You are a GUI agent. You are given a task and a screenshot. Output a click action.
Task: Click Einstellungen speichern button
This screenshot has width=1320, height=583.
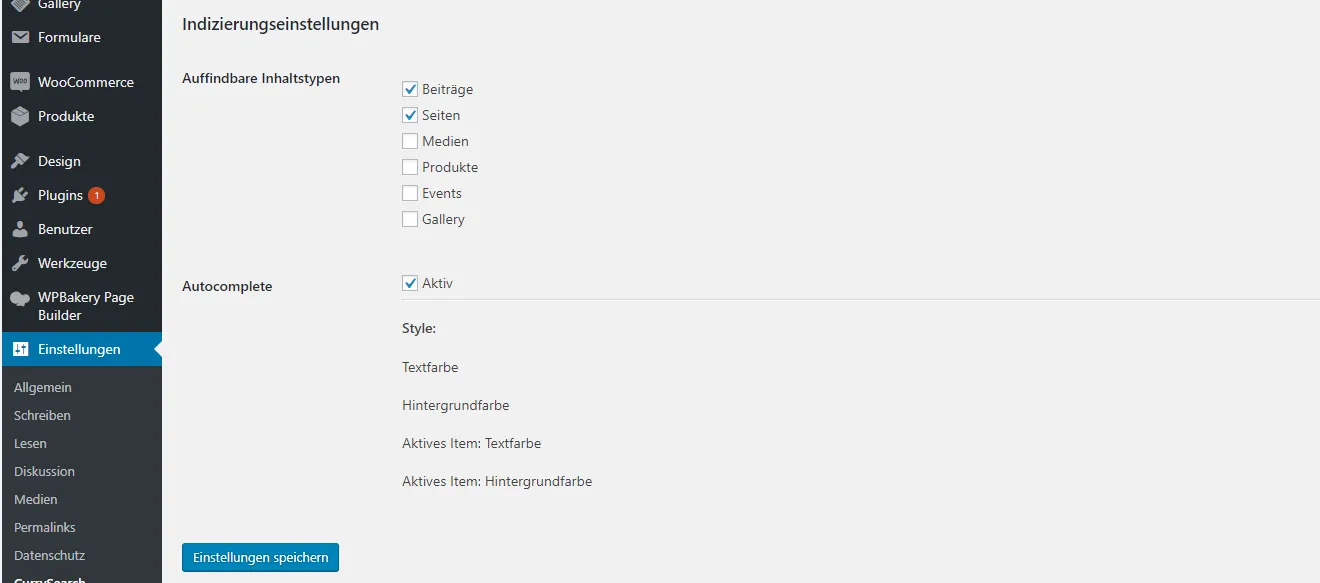(x=260, y=557)
